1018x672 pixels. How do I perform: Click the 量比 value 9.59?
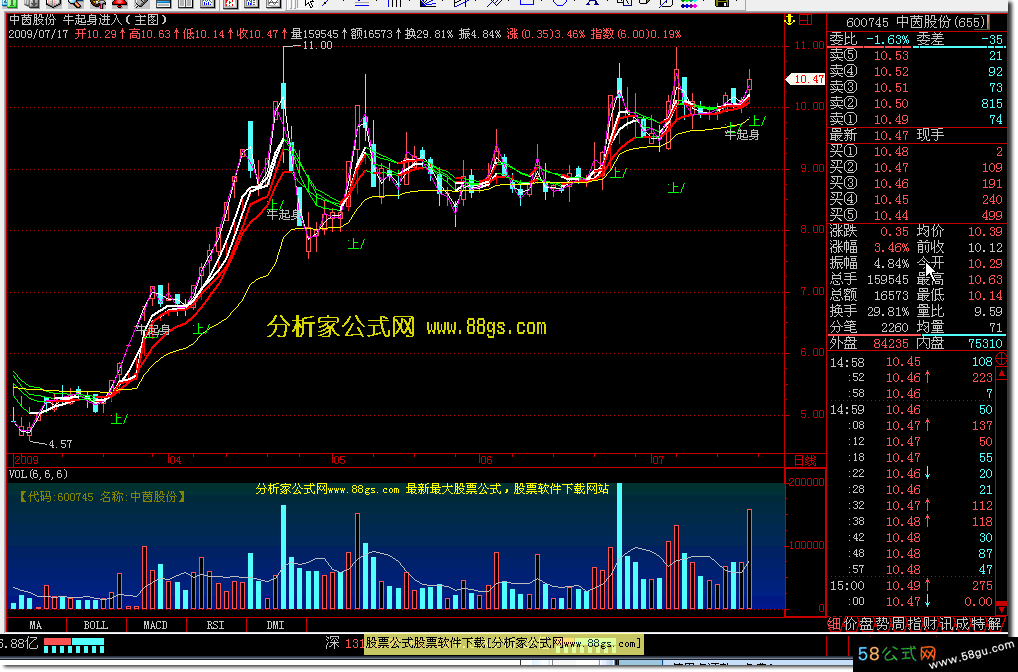point(988,312)
